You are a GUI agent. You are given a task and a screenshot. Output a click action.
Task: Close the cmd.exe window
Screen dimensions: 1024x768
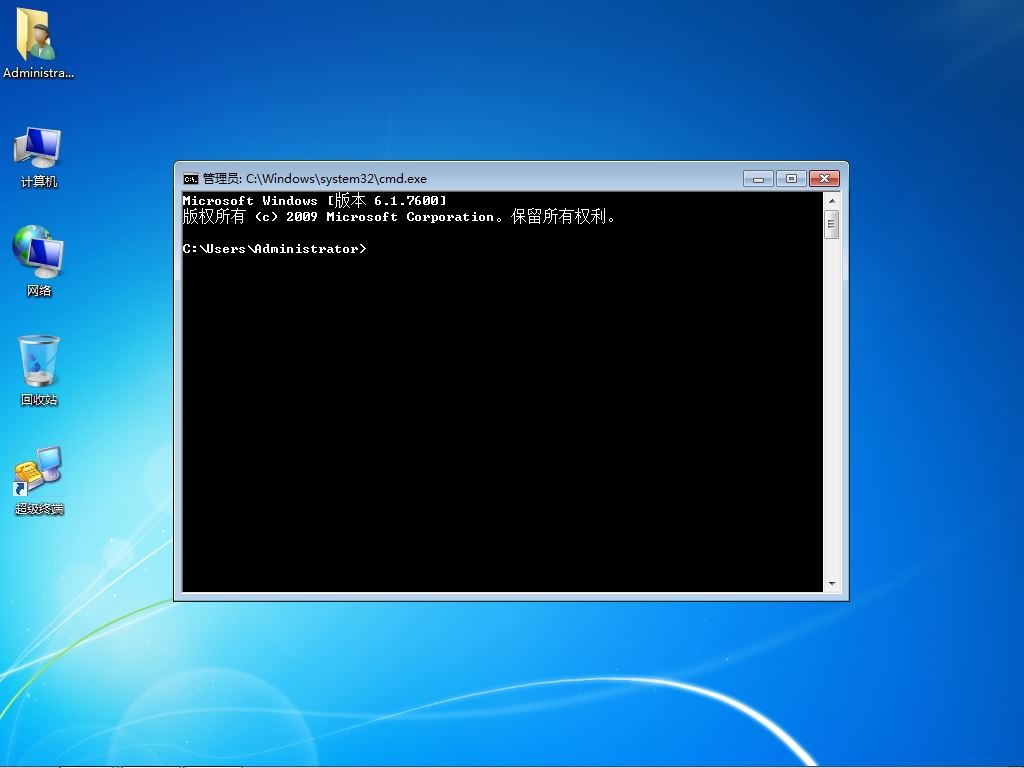coord(824,179)
